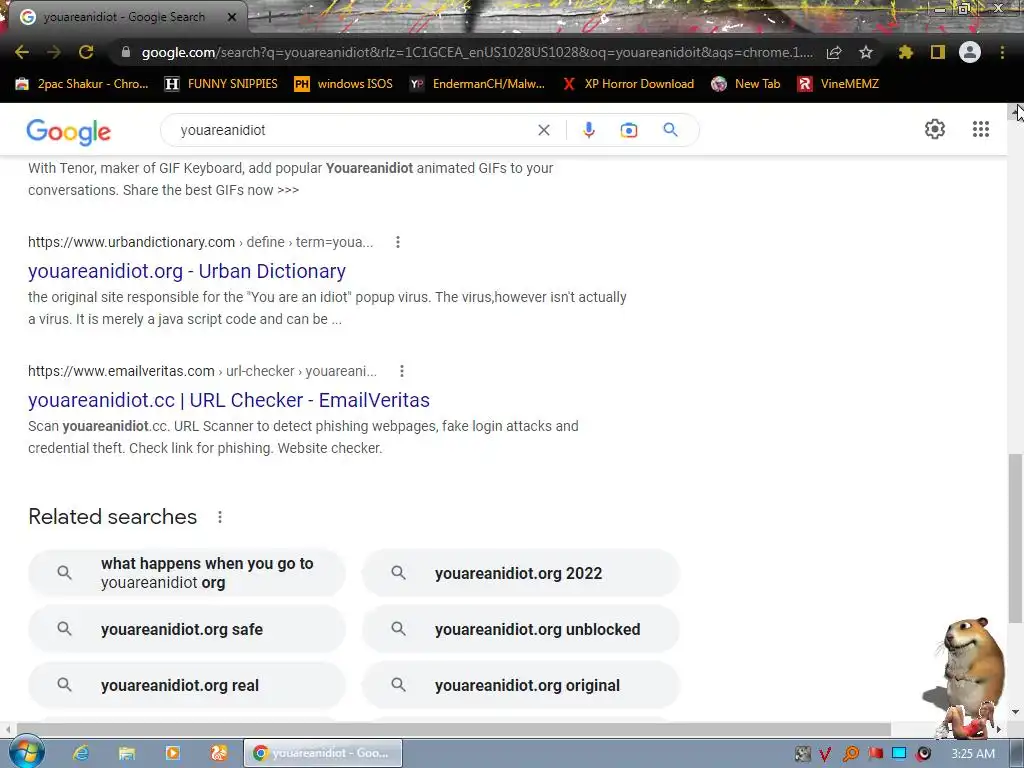Close the youareanidiot Google Search tab
This screenshot has width=1024, height=768.
click(232, 17)
